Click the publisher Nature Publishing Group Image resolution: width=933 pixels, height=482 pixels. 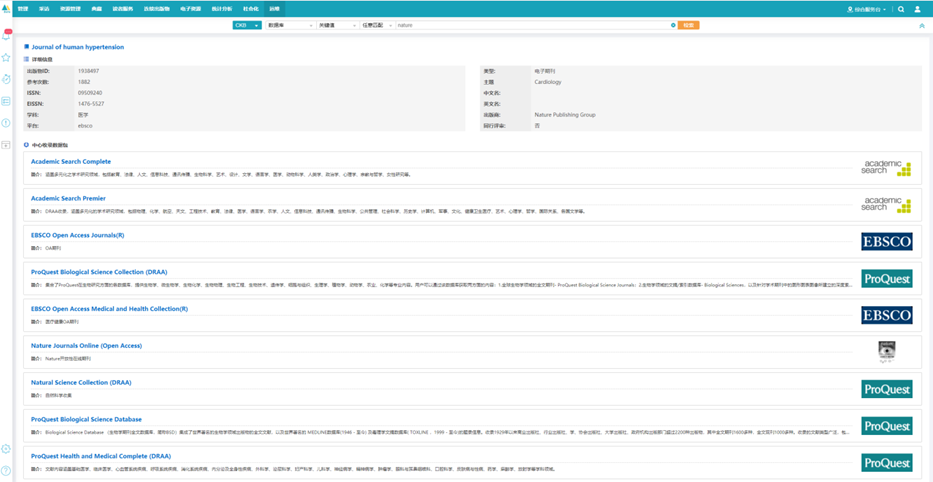[x=565, y=115]
